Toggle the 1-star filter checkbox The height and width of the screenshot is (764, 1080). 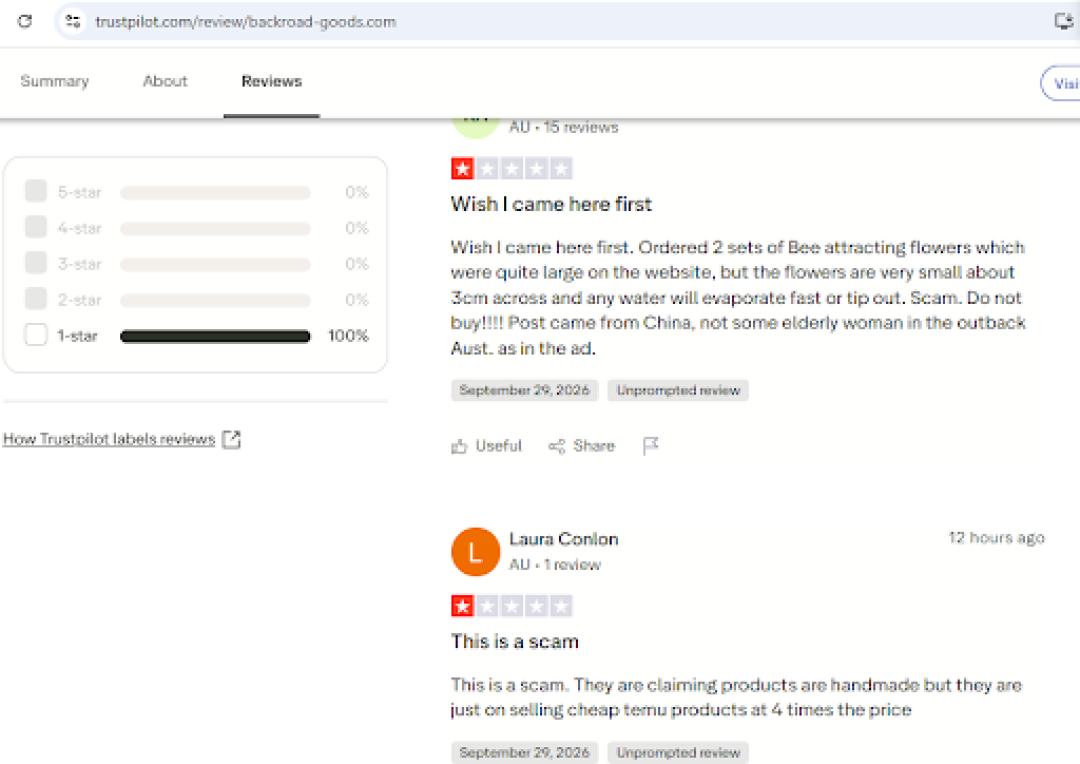pyautogui.click(x=36, y=335)
